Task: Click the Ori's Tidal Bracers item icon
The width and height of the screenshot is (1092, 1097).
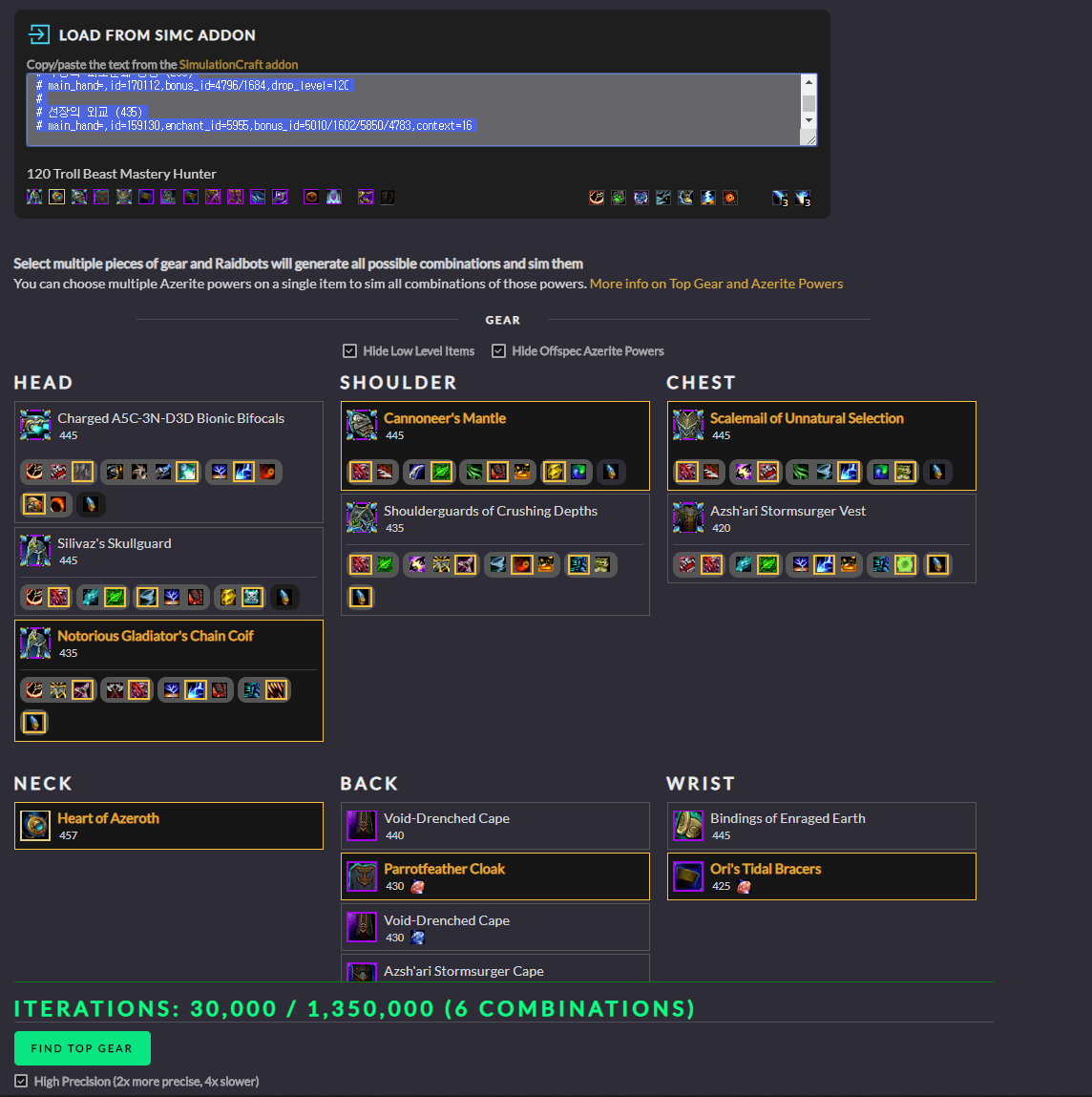Action: [688, 875]
